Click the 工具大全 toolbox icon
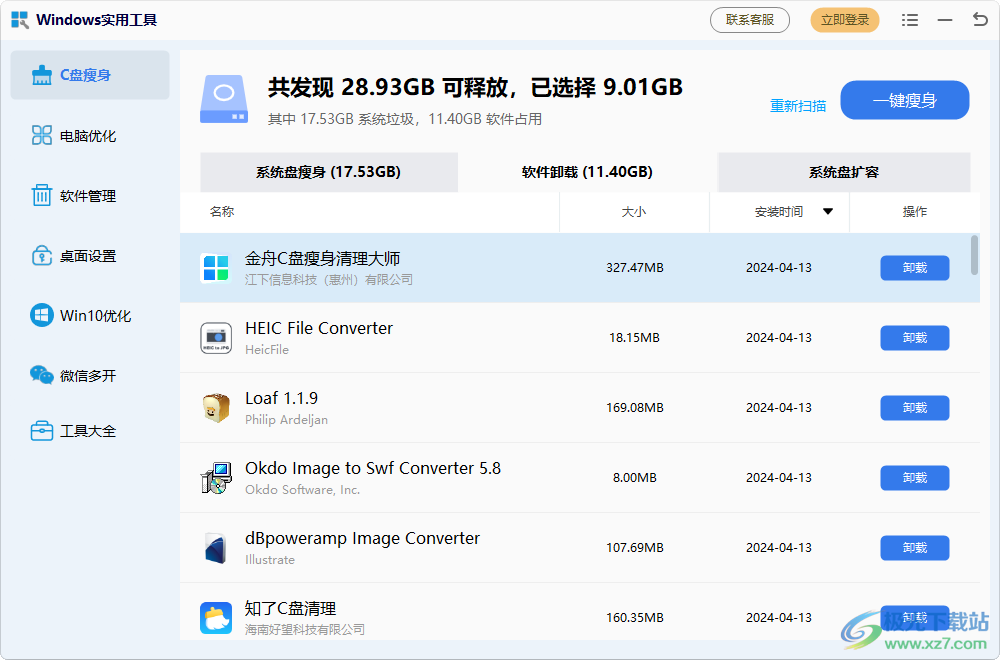Image resolution: width=1000 pixels, height=660 pixels. pos(41,430)
